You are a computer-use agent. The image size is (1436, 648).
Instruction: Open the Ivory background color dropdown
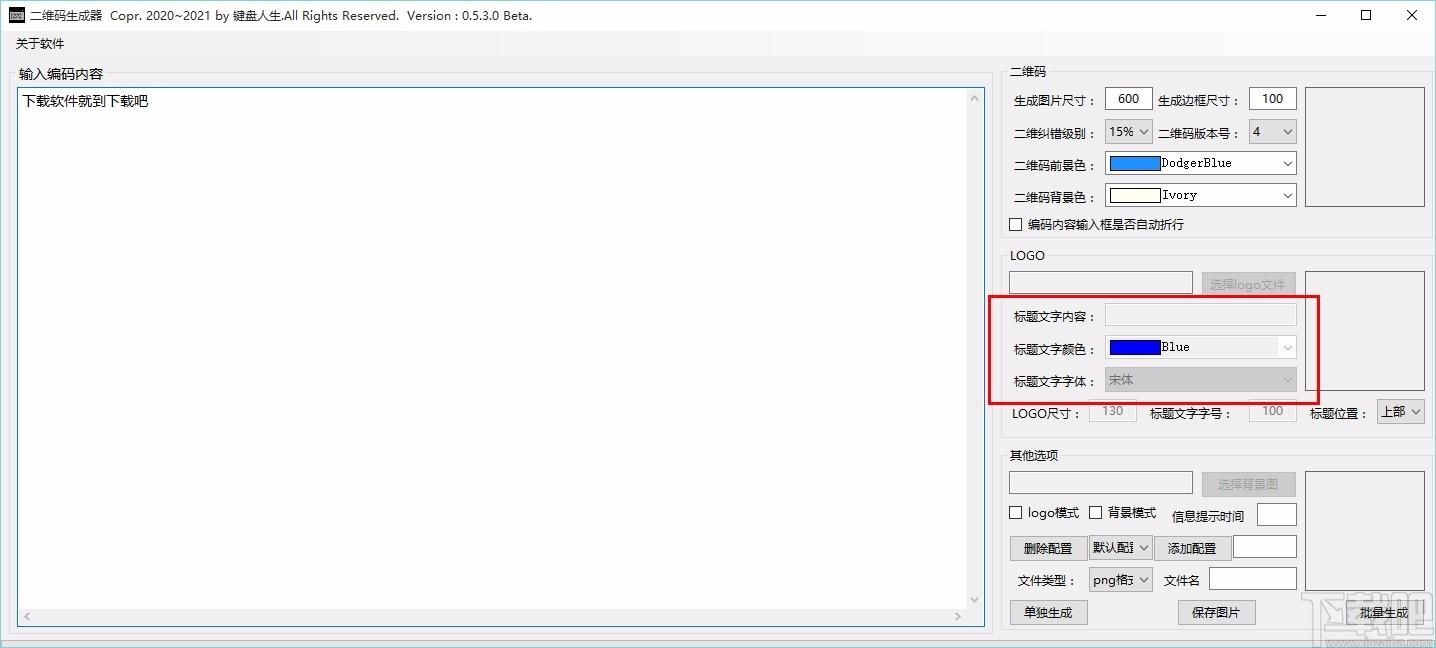pyautogui.click(x=1201, y=196)
